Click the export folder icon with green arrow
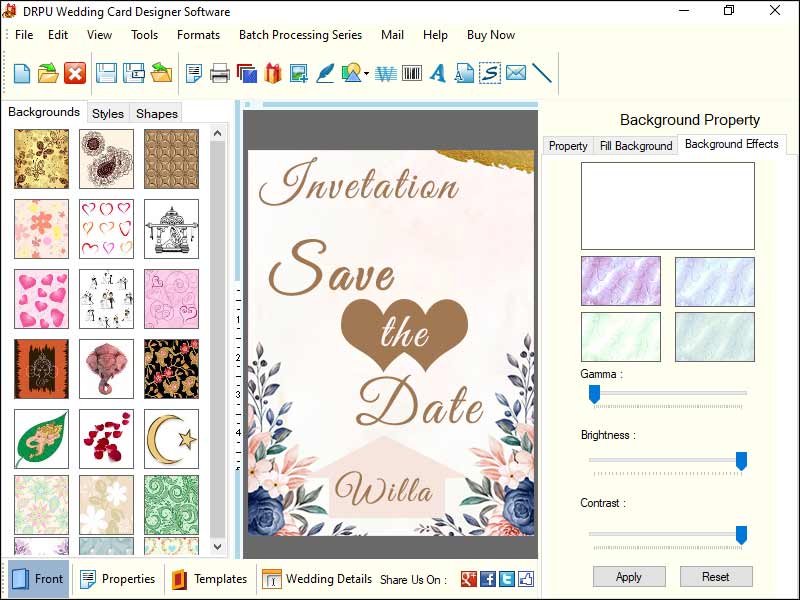The image size is (800, 600). (161, 73)
